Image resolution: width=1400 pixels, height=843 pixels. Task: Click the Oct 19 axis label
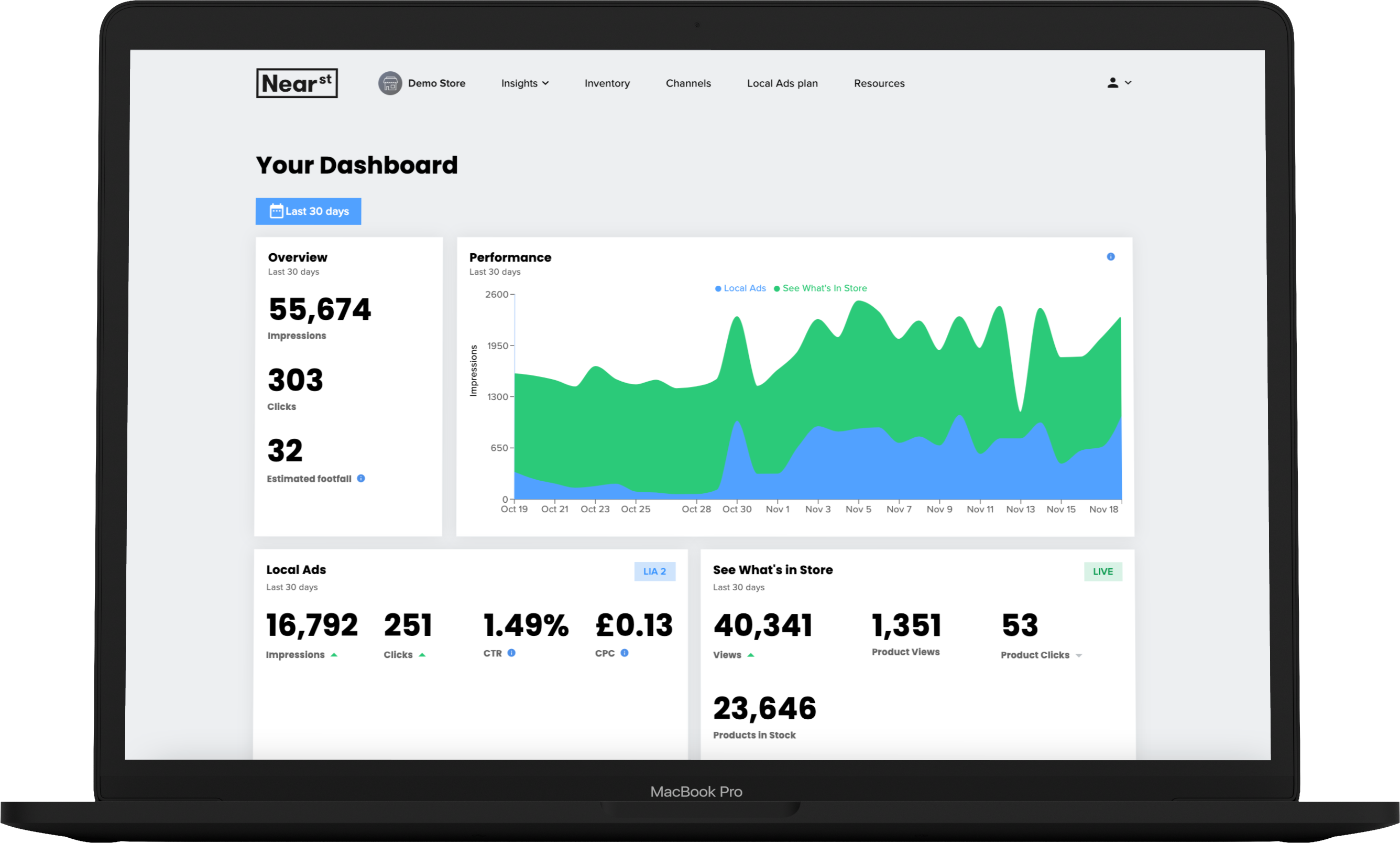[515, 510]
